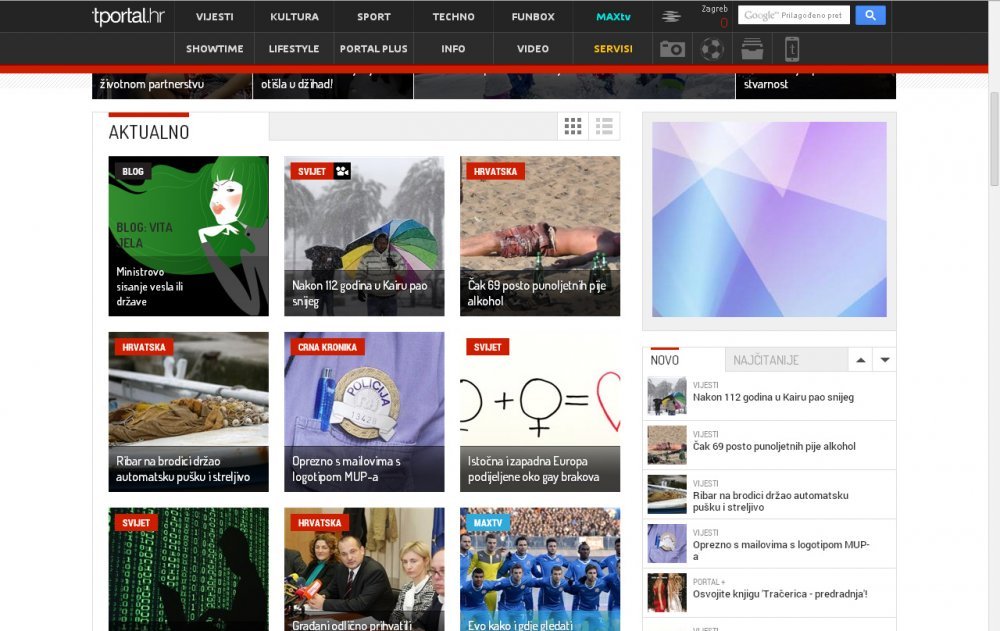Click the MAXTV tag on football card
The width and height of the screenshot is (1000, 631).
[488, 523]
